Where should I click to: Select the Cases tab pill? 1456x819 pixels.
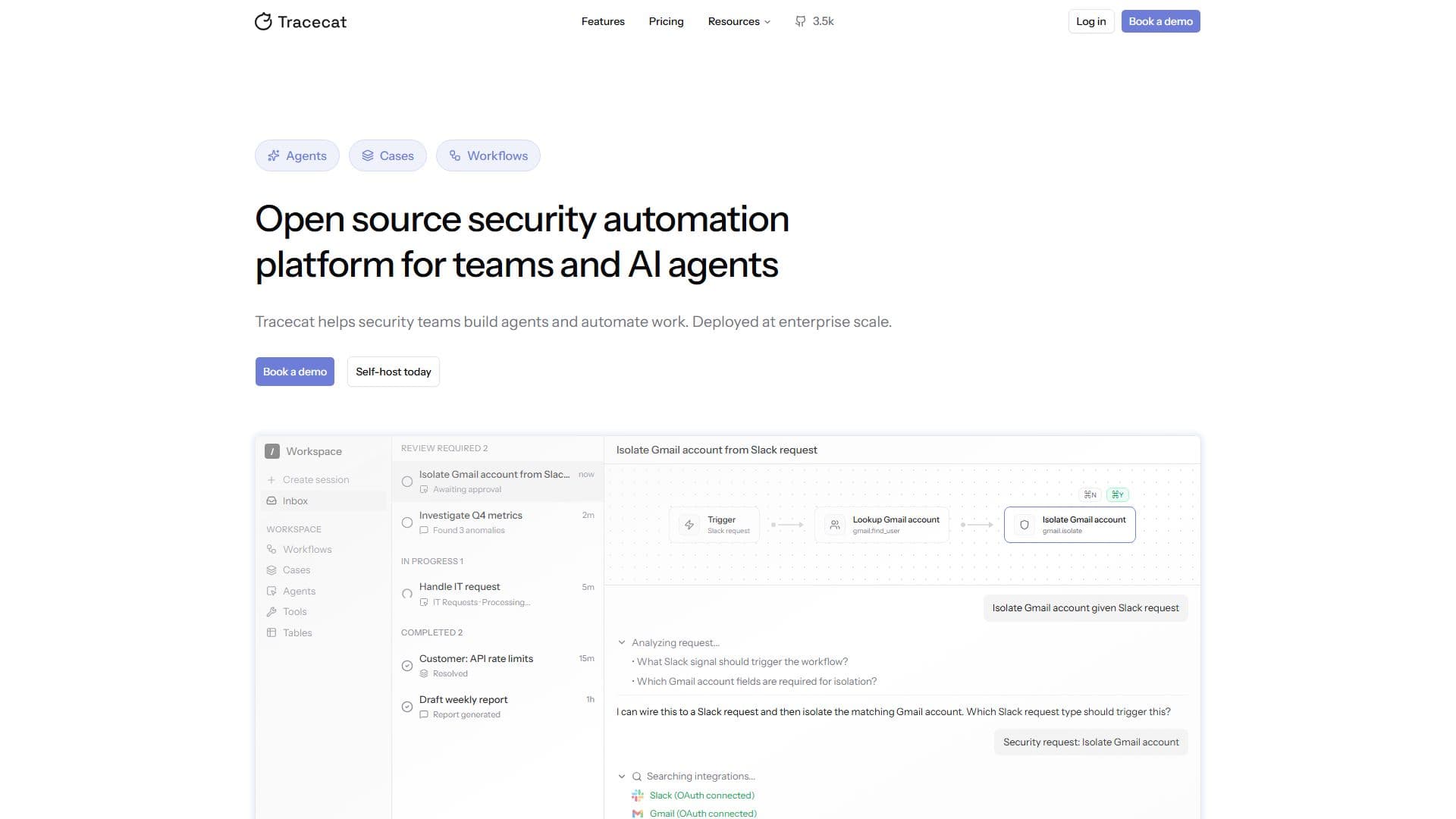click(x=388, y=155)
